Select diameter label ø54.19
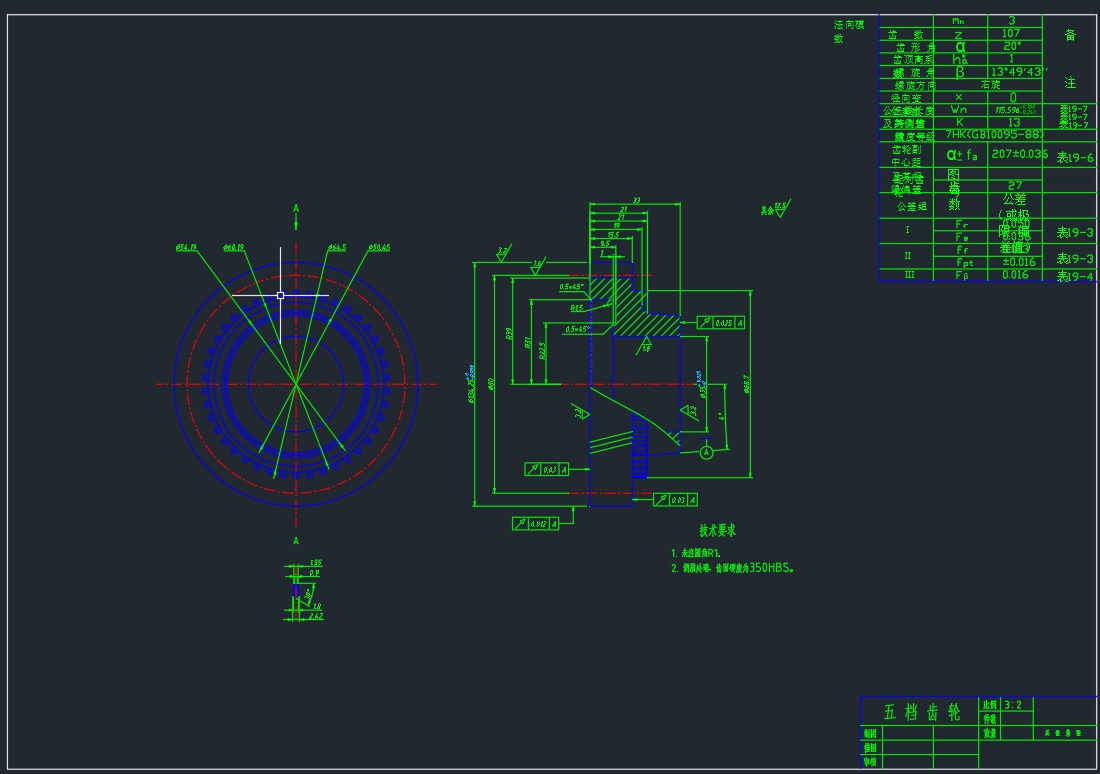The image size is (1100, 774). 186,247
